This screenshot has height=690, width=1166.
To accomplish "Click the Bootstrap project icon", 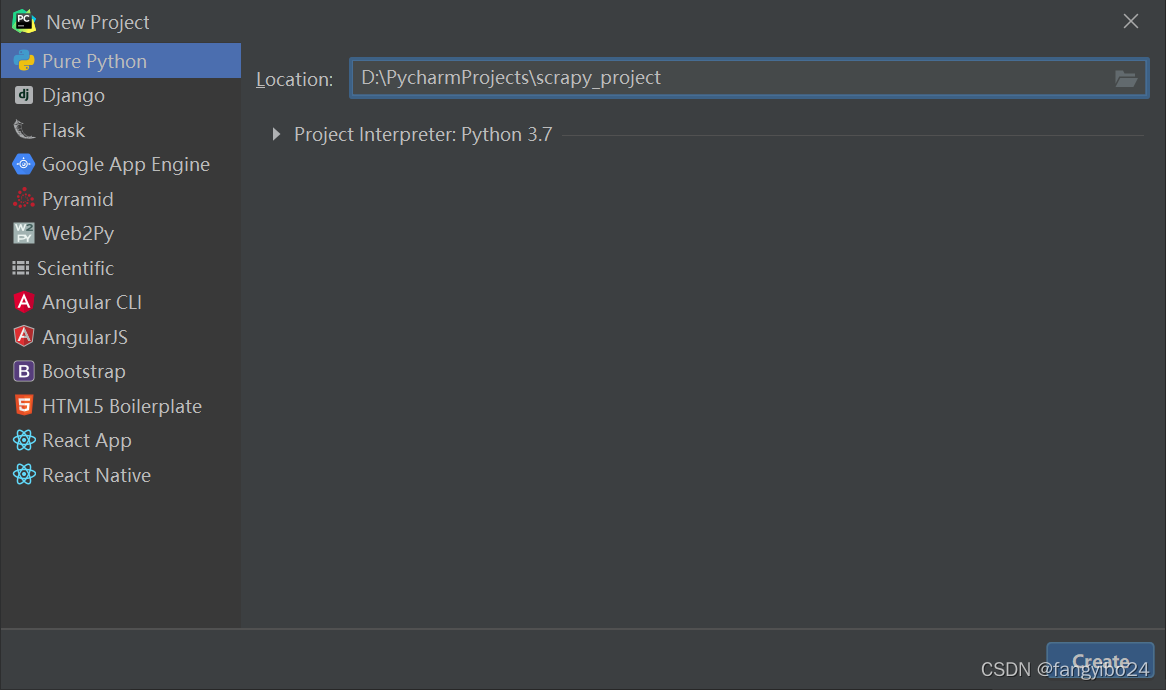I will click(x=23, y=372).
